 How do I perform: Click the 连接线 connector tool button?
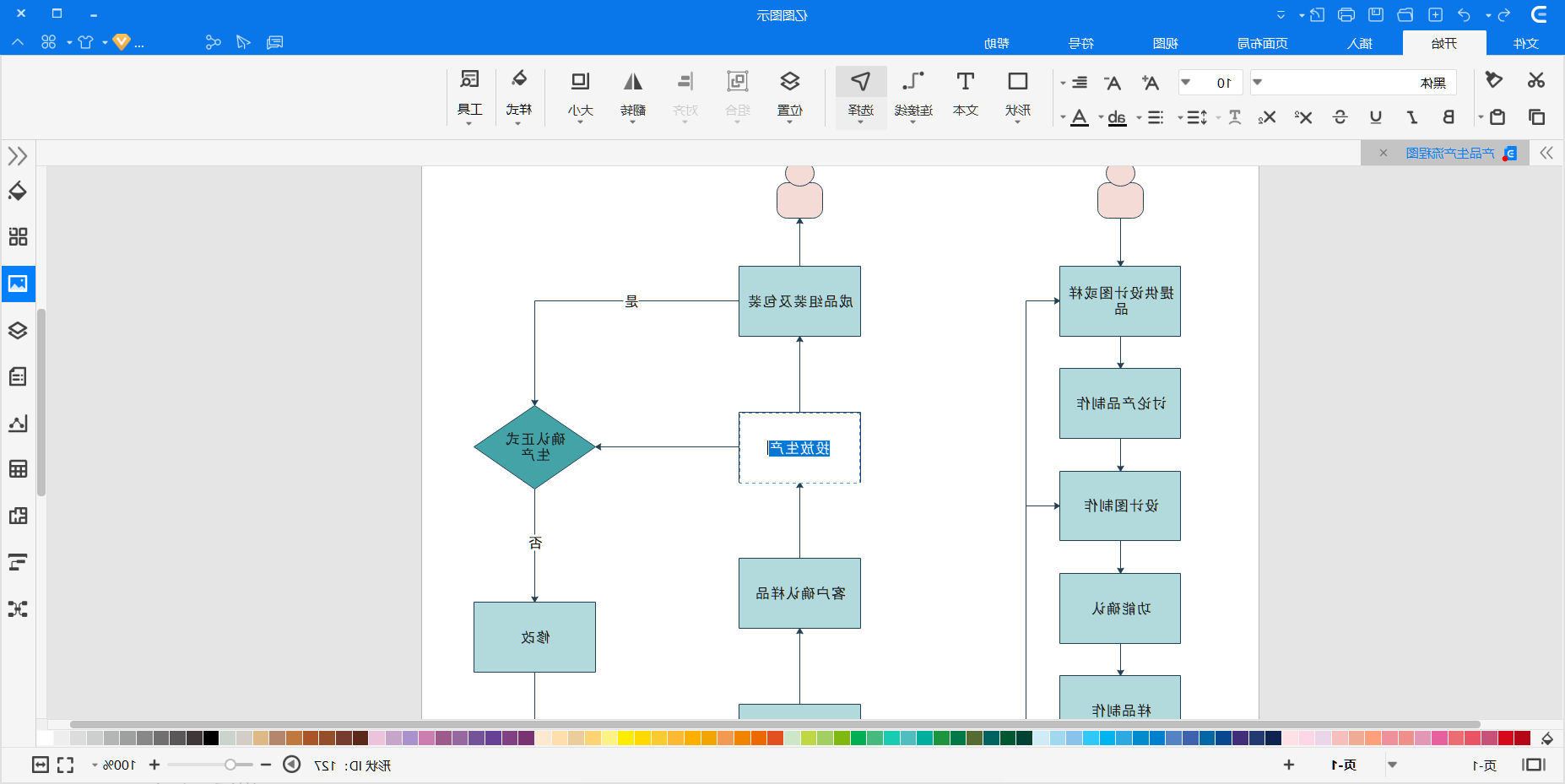coord(913,96)
